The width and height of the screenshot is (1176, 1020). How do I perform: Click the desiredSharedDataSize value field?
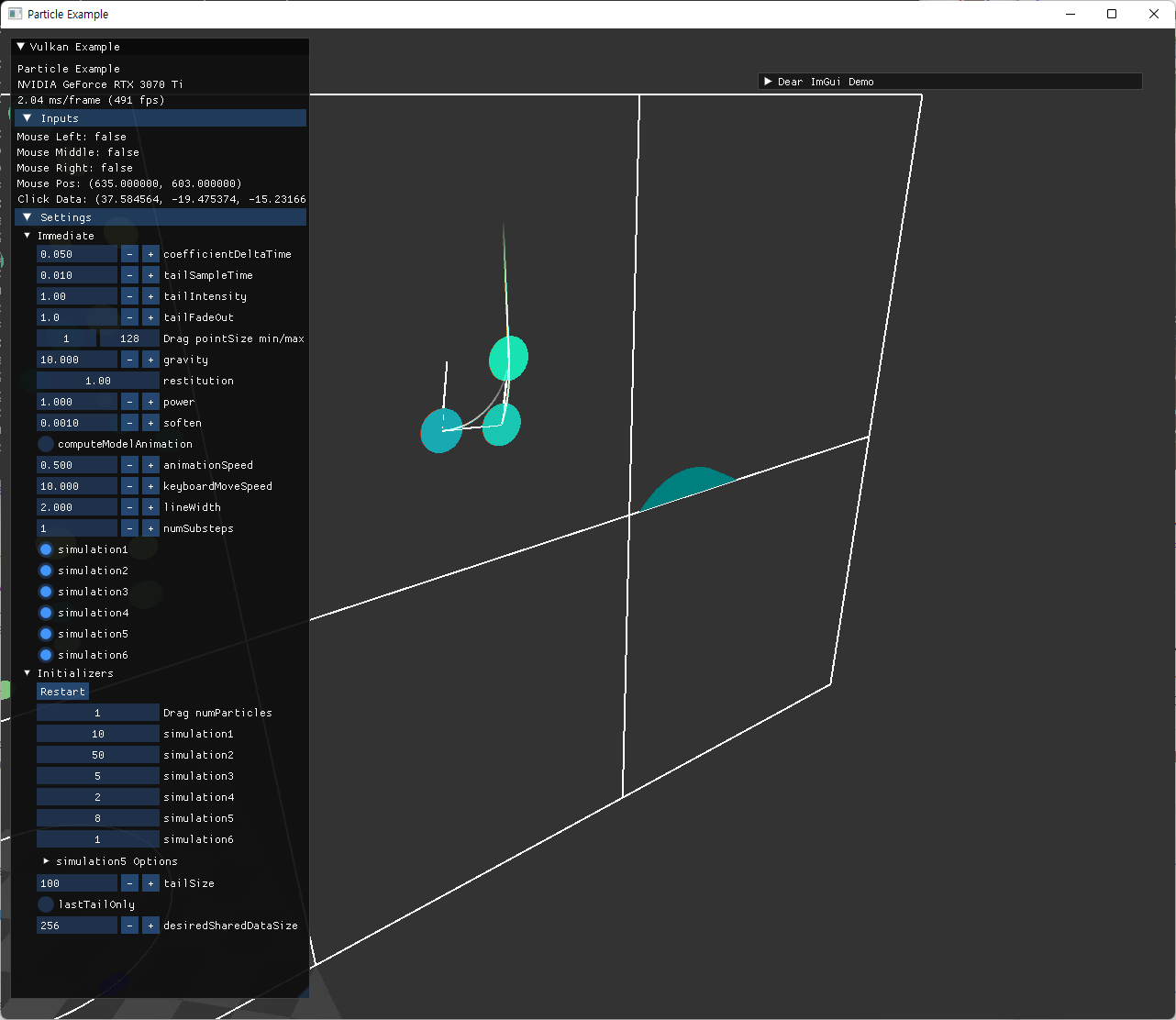click(x=77, y=926)
